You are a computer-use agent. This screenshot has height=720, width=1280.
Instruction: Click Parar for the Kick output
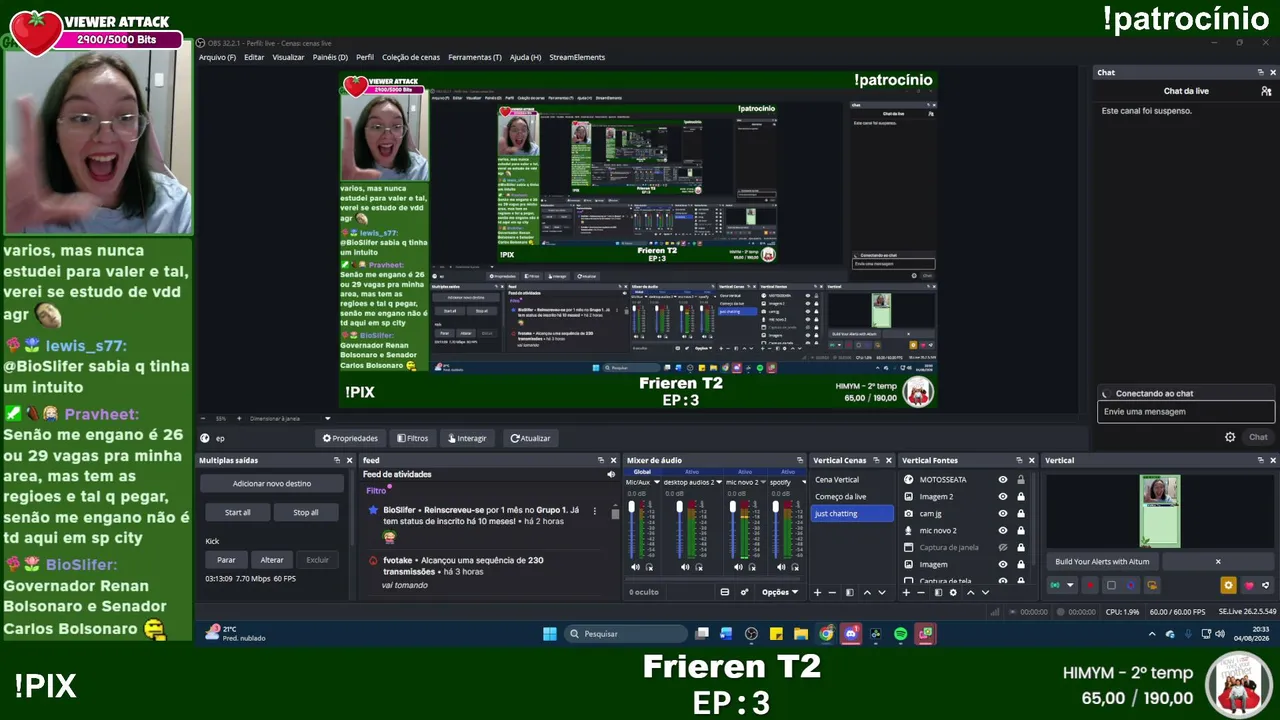tap(227, 560)
